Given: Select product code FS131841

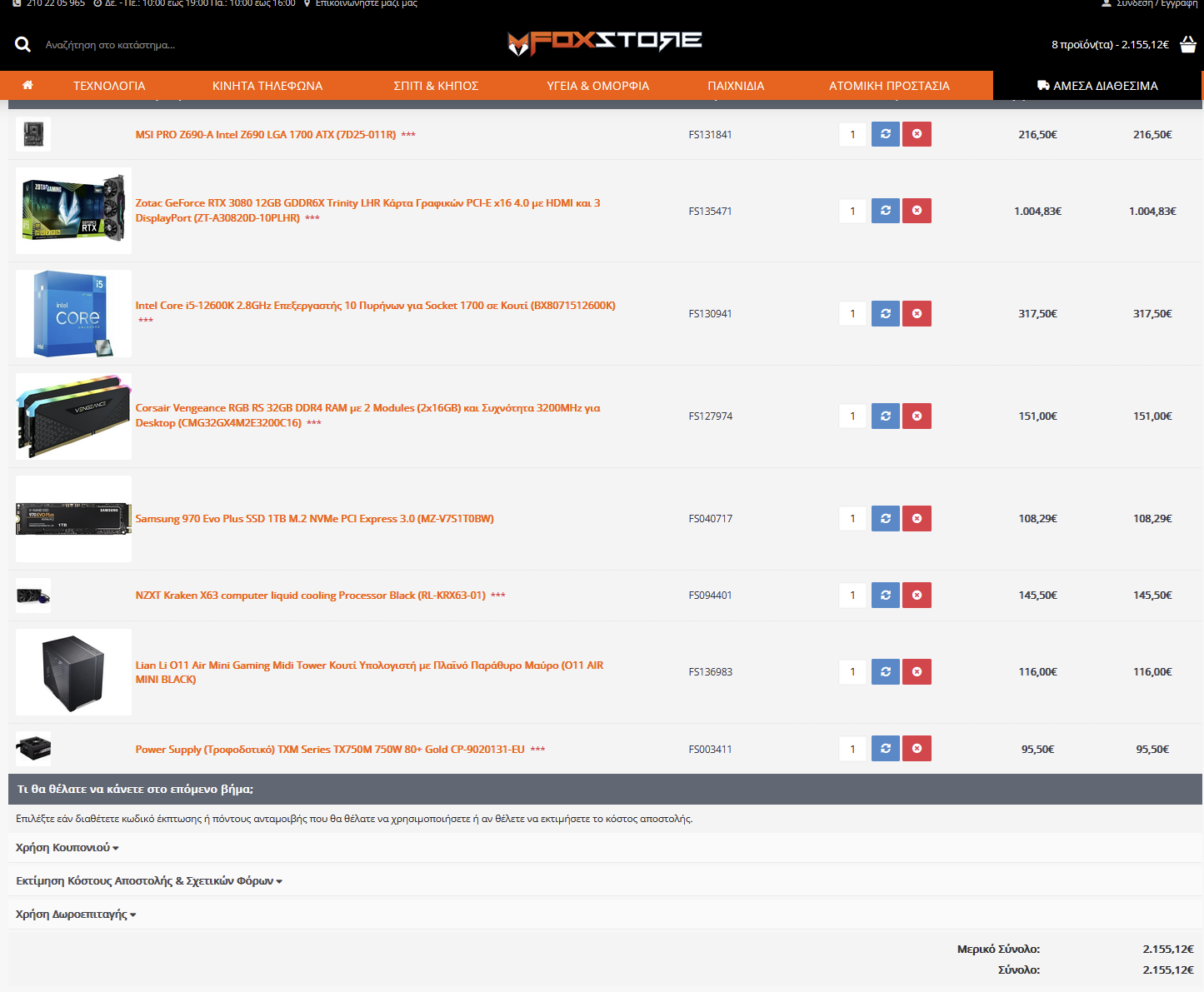Looking at the screenshot, I should 710,134.
